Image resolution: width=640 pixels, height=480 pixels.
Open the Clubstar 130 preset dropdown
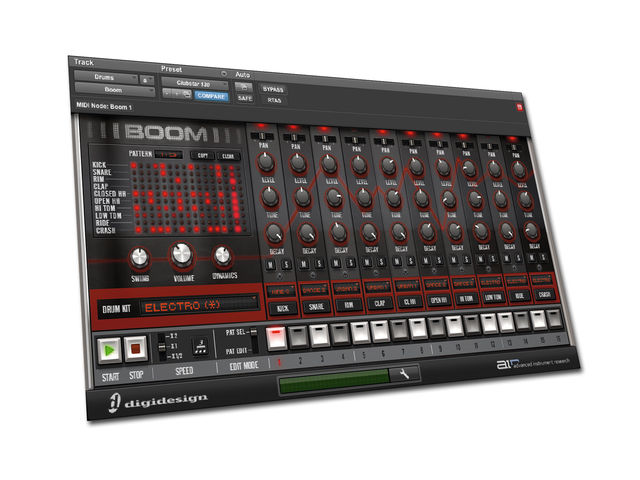pos(195,83)
